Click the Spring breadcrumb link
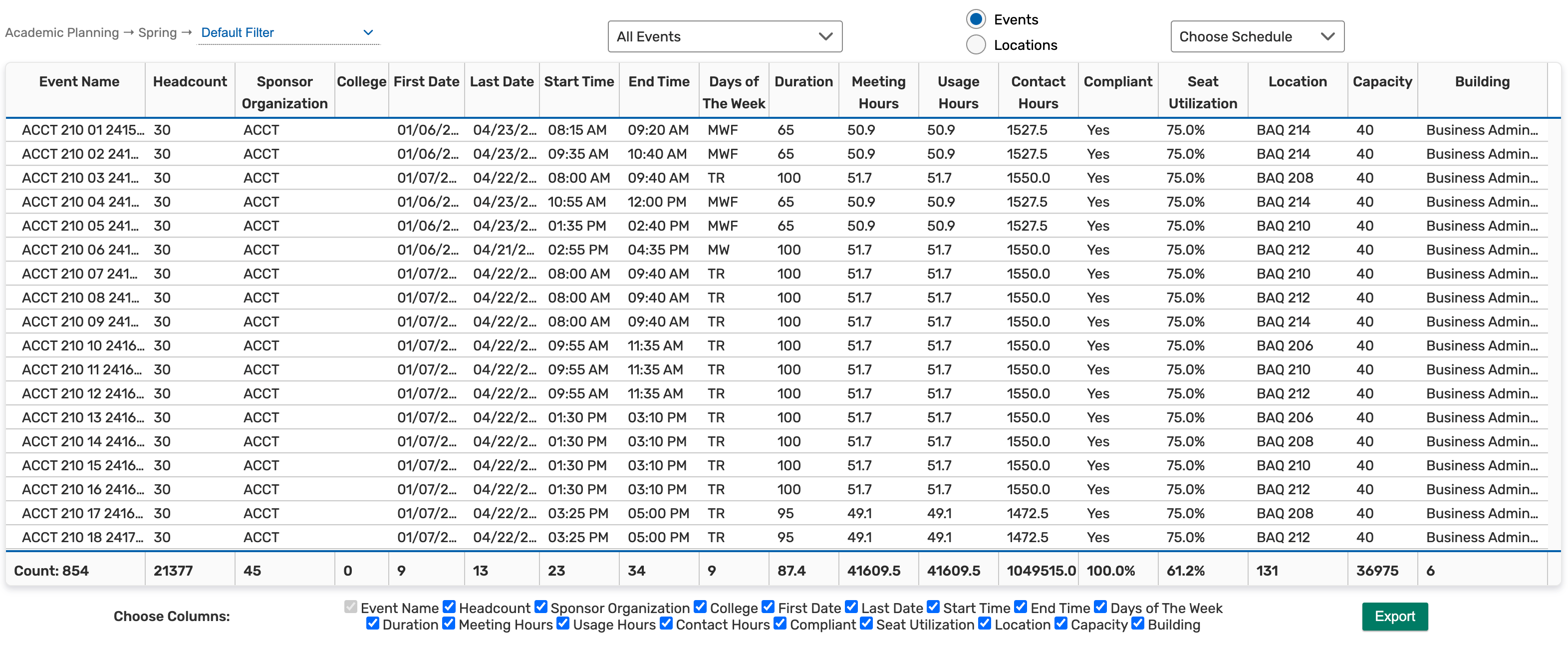1568x652 pixels. (x=157, y=33)
